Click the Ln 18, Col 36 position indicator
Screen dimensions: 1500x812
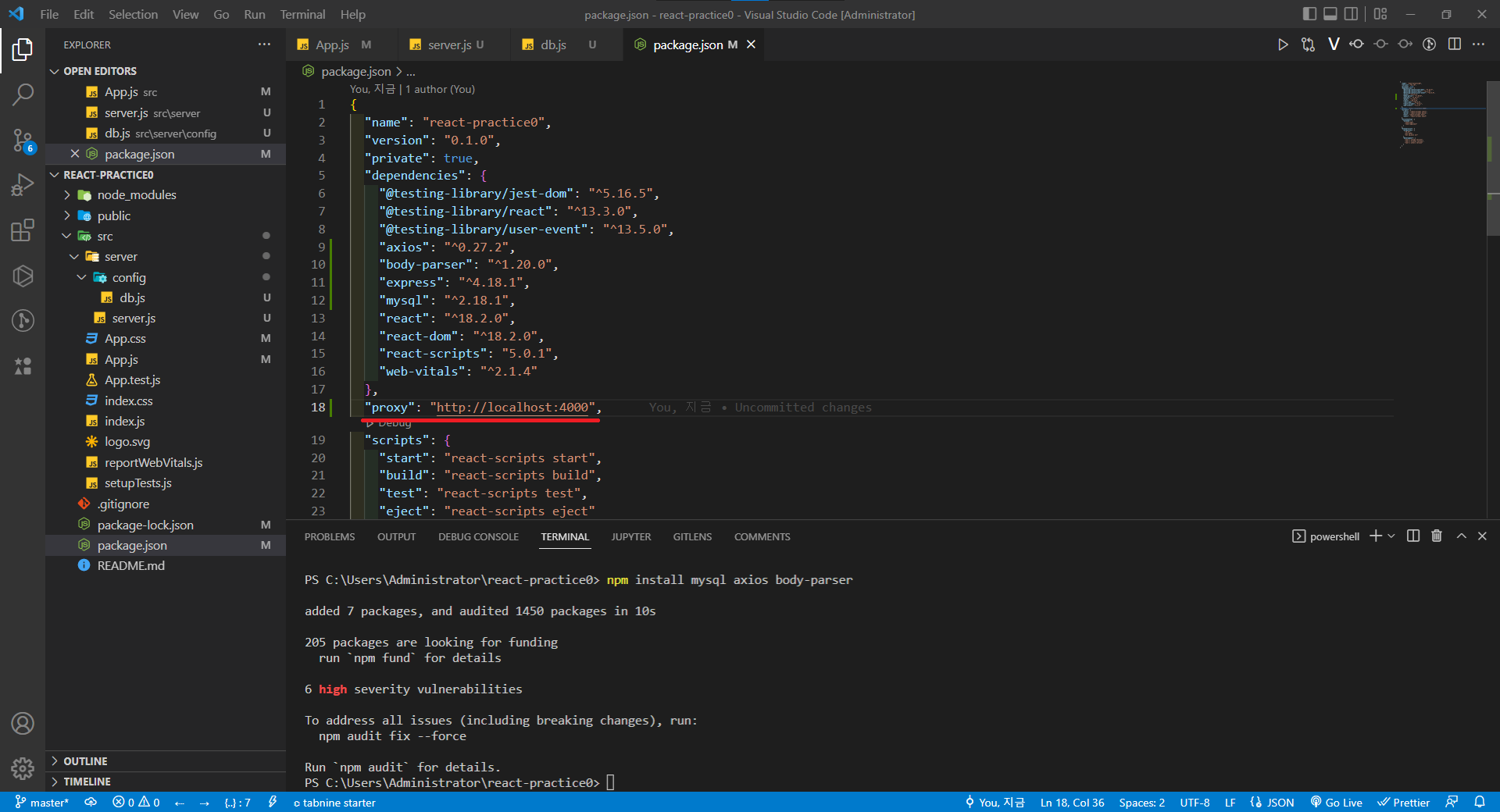[x=1072, y=802]
